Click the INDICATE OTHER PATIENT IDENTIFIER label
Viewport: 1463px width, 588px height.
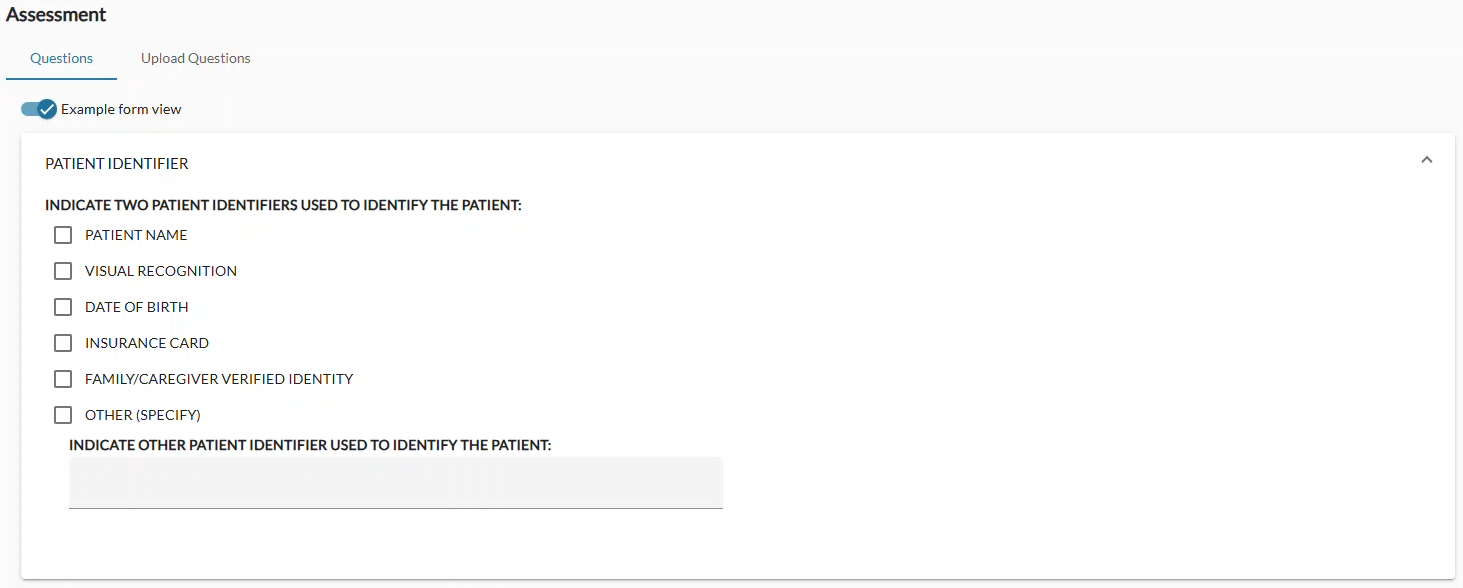(x=310, y=444)
